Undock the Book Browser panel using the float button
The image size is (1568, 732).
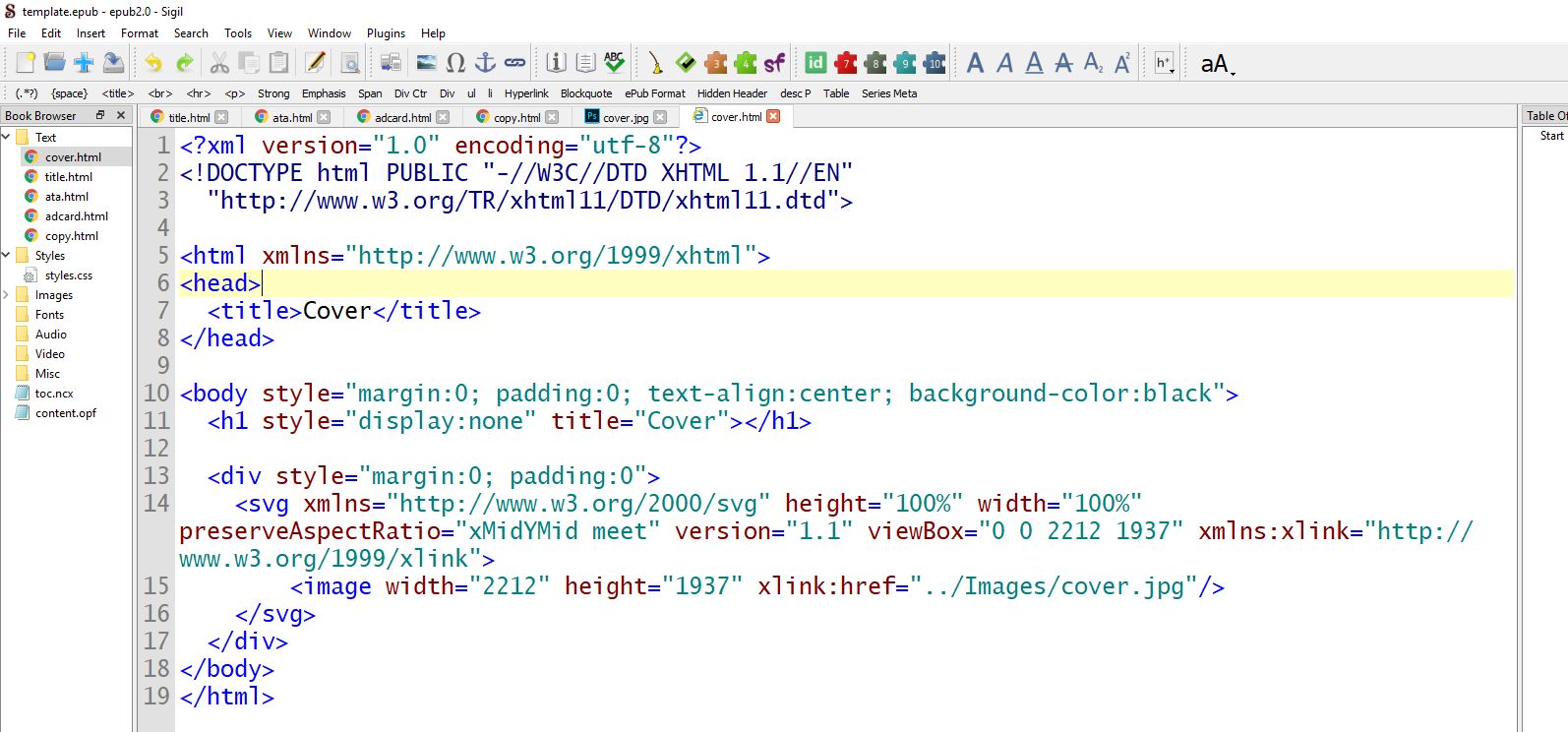click(x=100, y=115)
